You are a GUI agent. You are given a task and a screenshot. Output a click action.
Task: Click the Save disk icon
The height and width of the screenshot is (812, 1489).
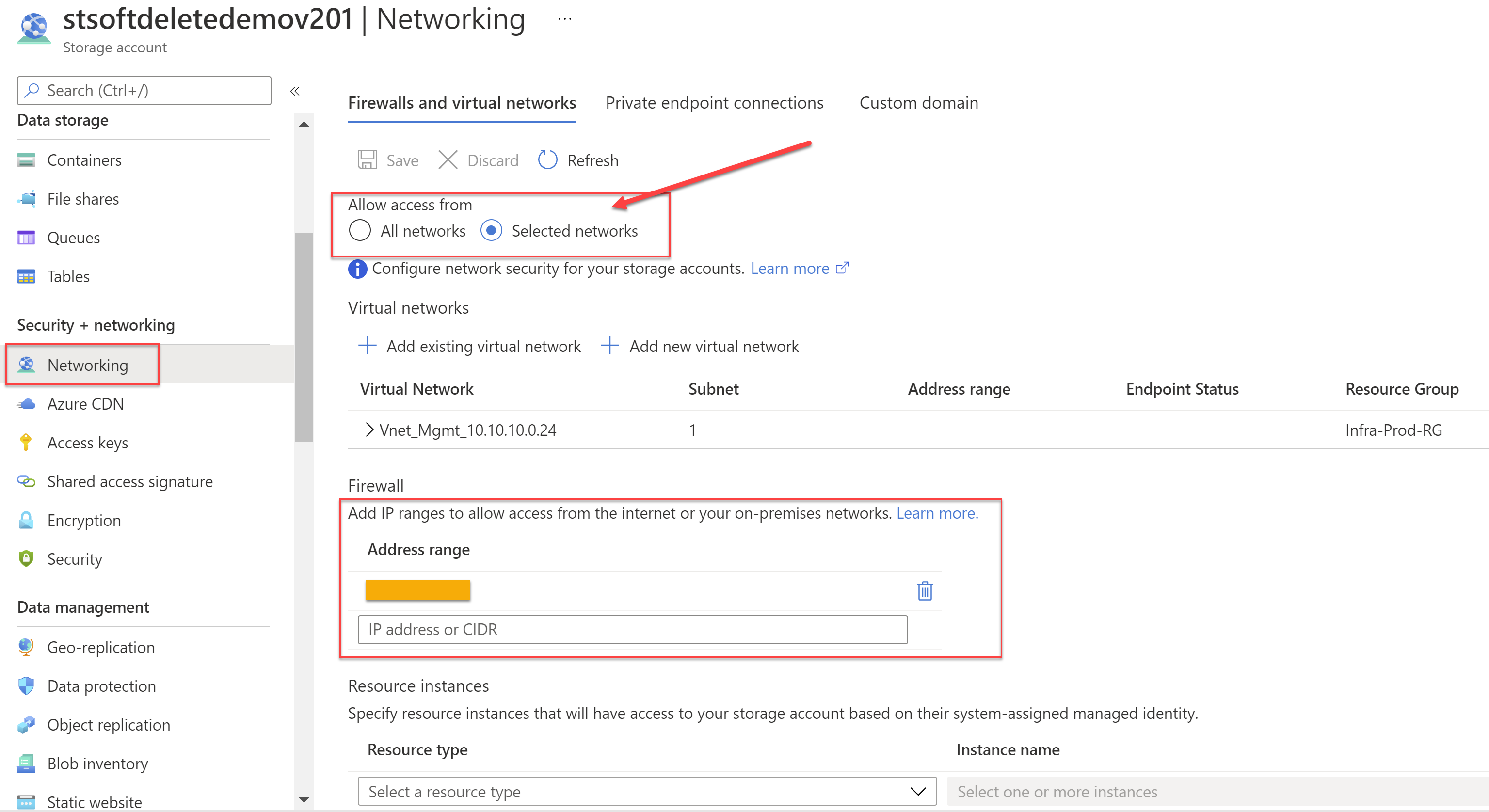pyautogui.click(x=367, y=159)
